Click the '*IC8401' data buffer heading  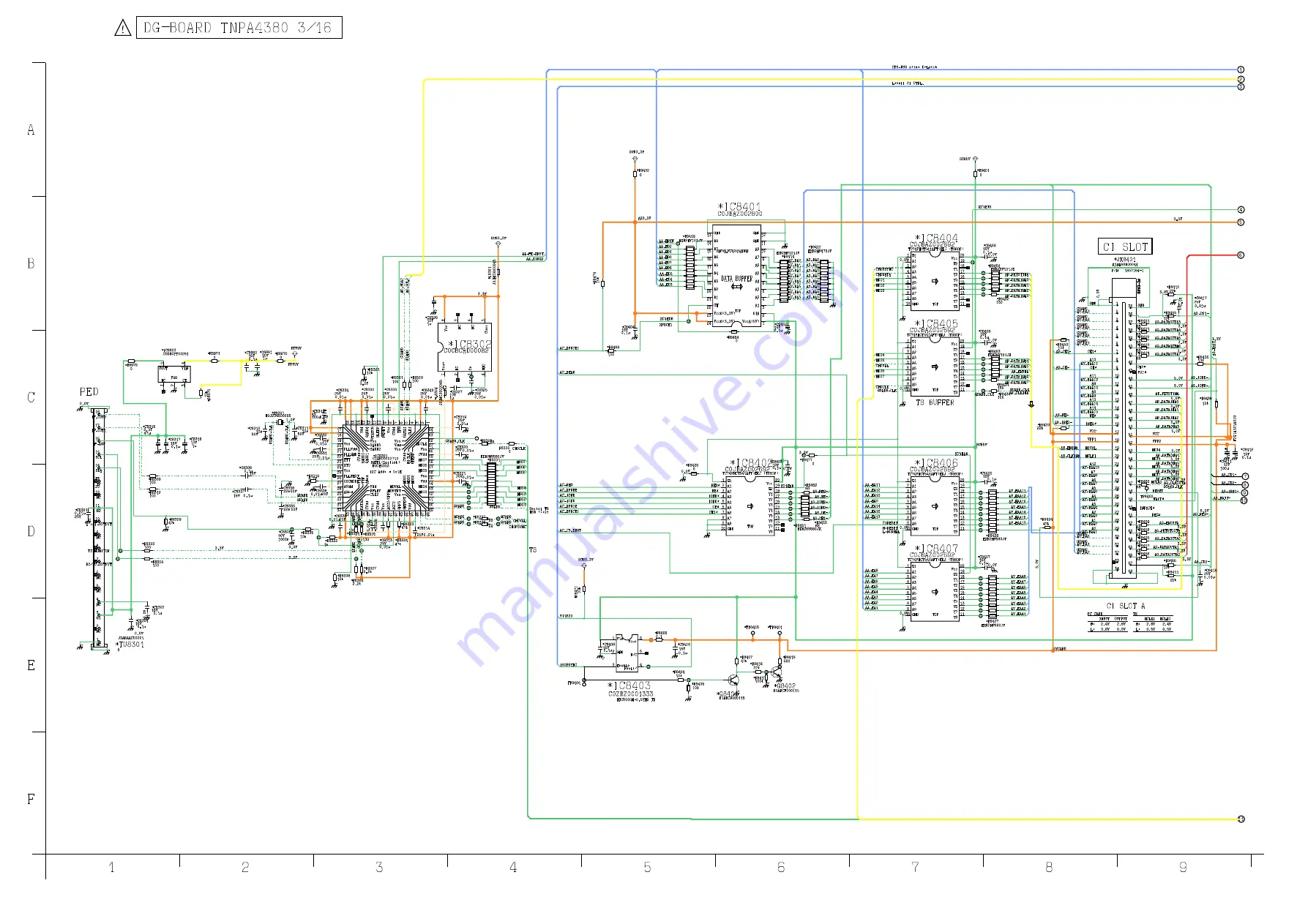[x=739, y=207]
